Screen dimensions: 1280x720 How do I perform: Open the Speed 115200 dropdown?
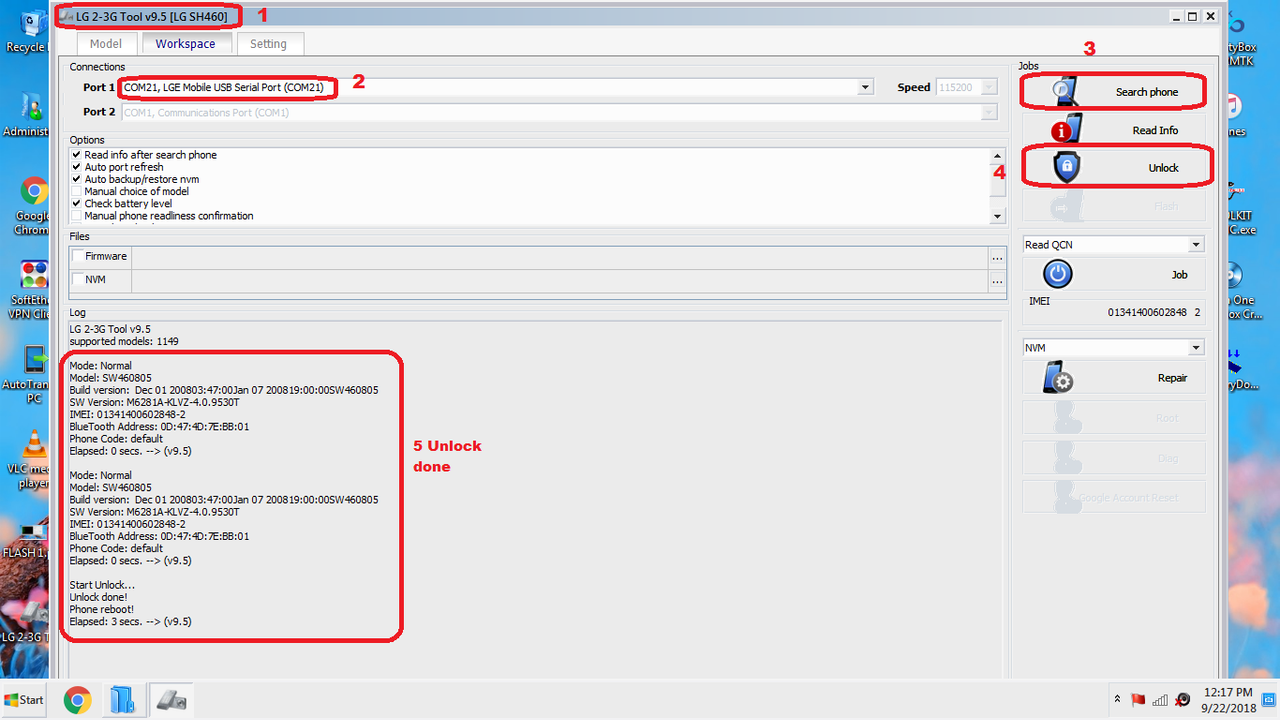pyautogui.click(x=990, y=88)
